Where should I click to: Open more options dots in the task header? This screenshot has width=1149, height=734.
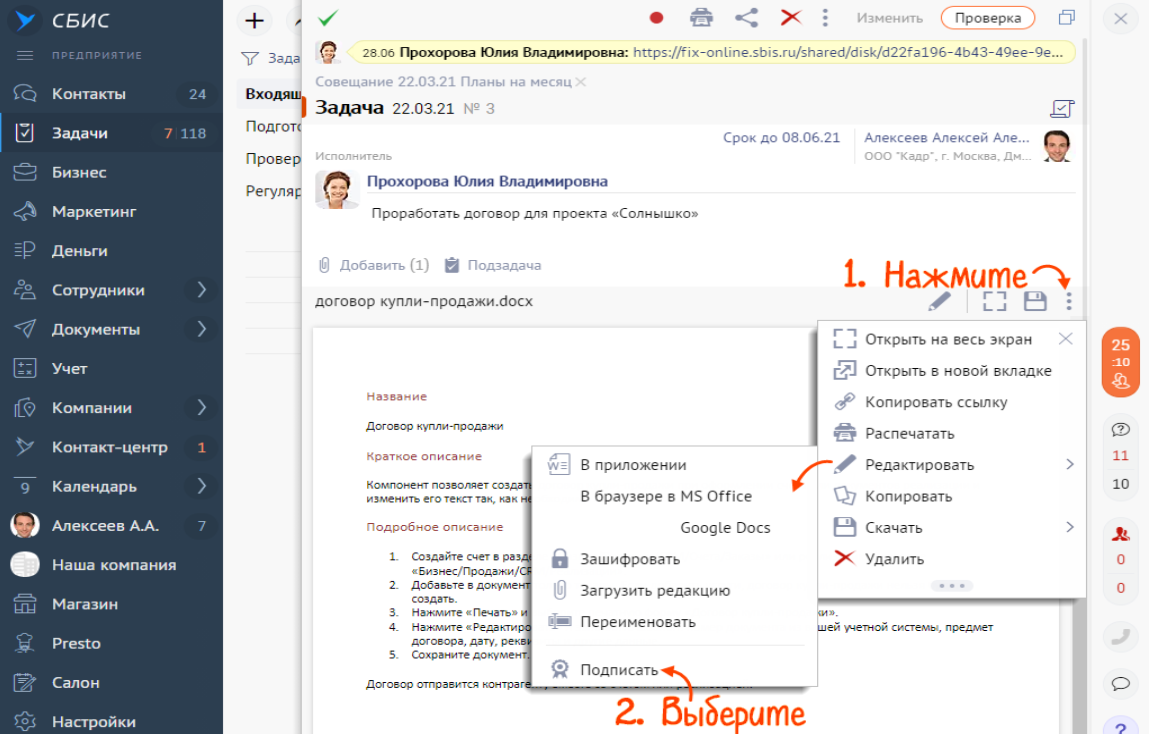(825, 18)
